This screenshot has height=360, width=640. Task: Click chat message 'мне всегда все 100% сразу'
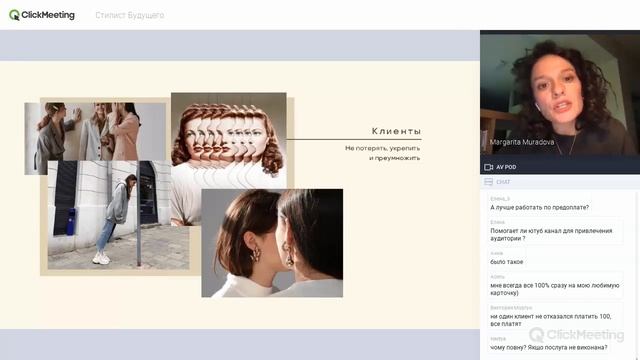pyautogui.click(x=555, y=289)
